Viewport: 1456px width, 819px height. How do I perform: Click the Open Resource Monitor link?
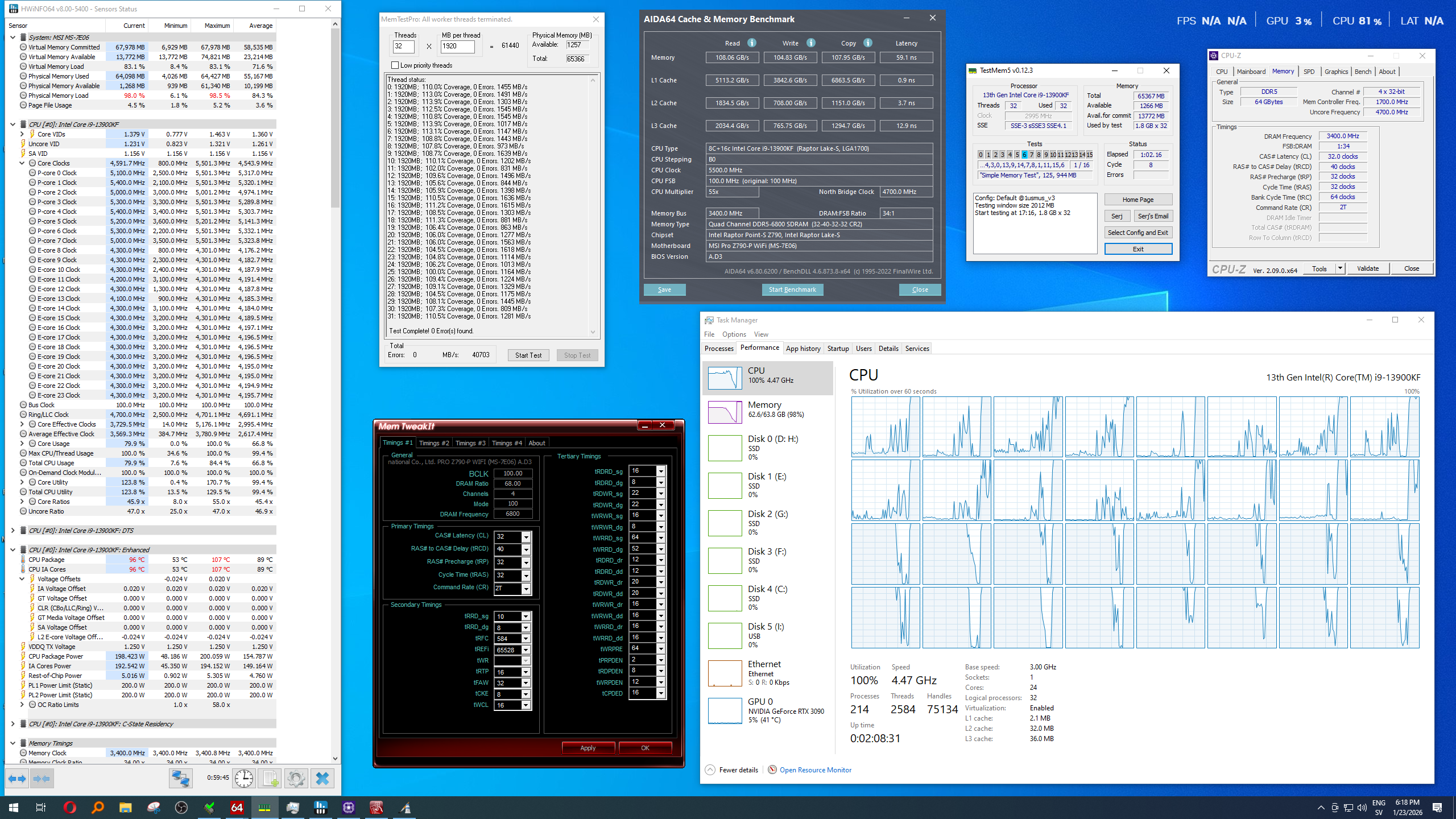815,770
